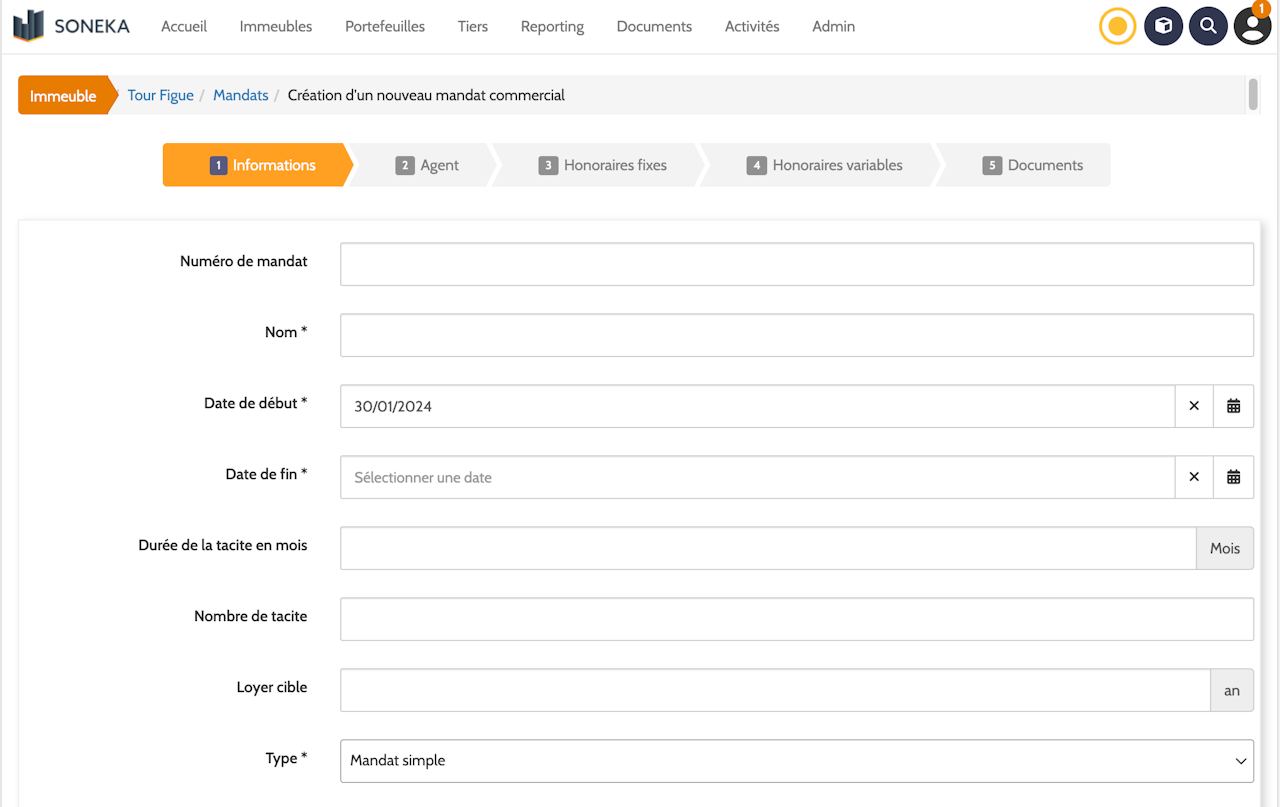1280x807 pixels.
Task: Open the cube icon in header
Action: click(x=1163, y=26)
